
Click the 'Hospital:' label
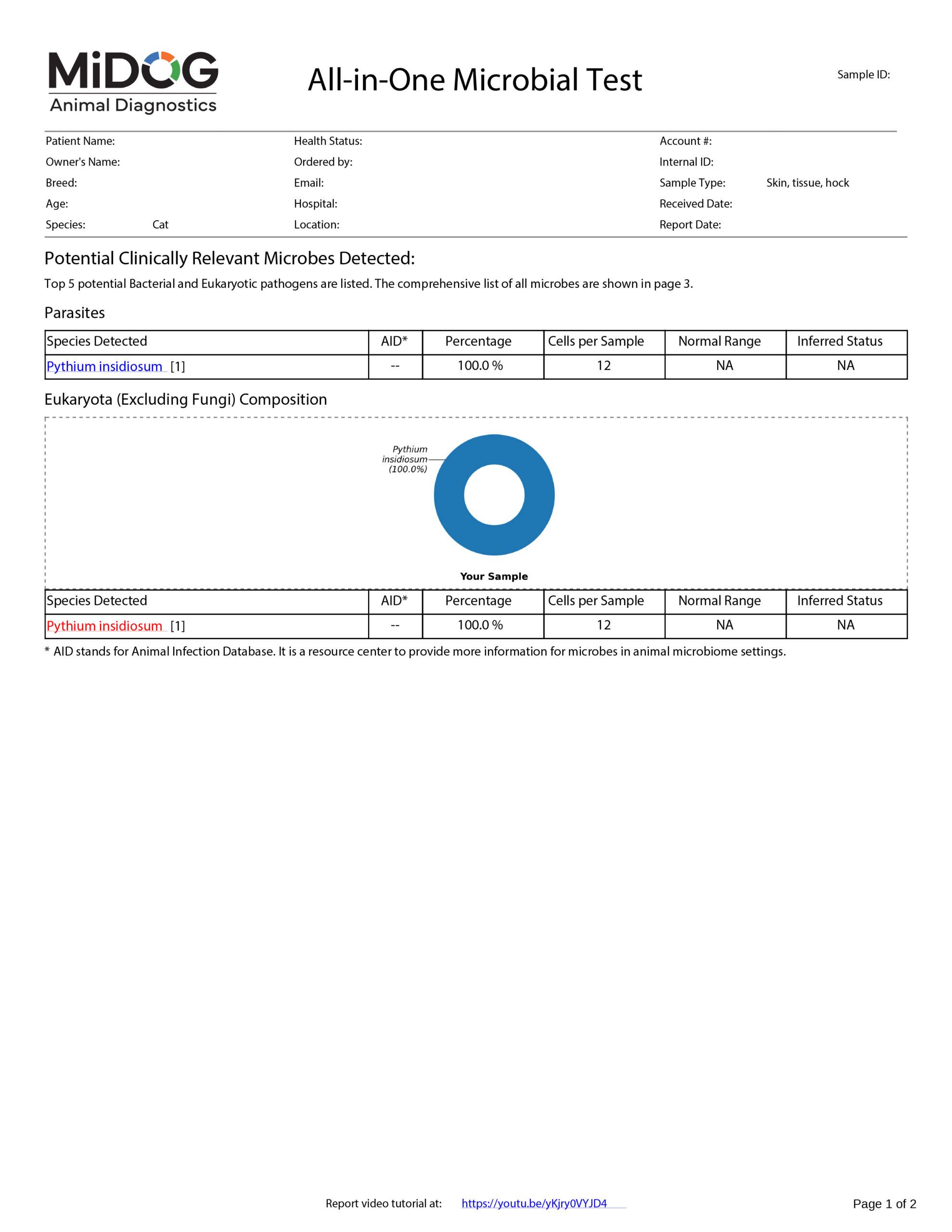[x=315, y=204]
